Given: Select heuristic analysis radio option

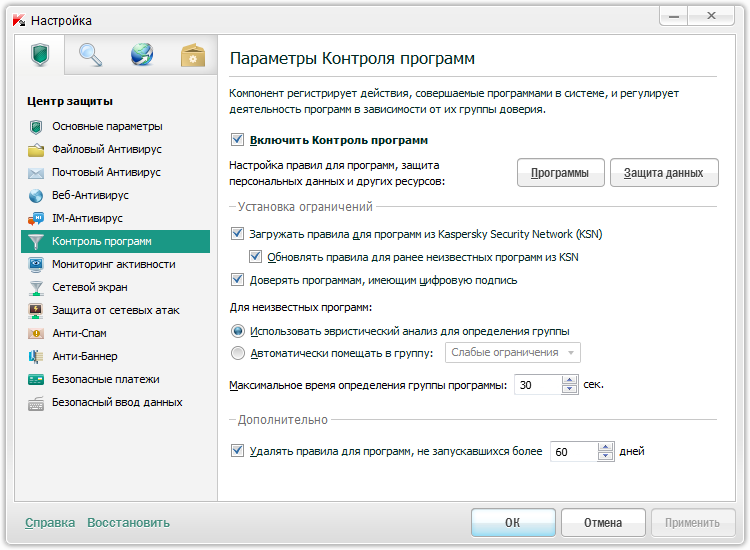Looking at the screenshot, I should click(238, 331).
